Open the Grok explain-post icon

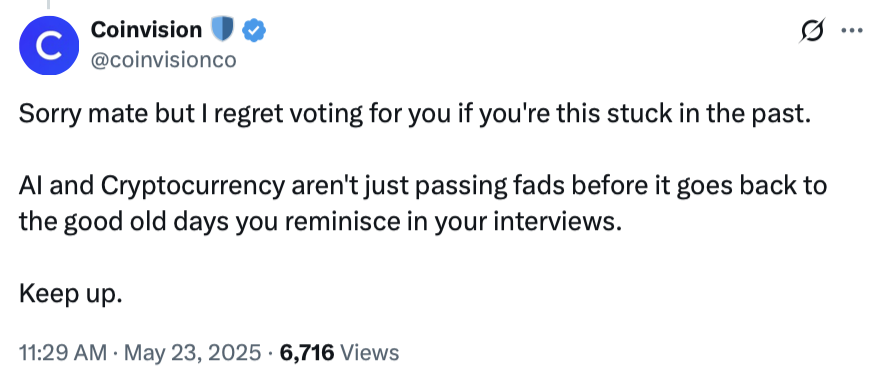tap(812, 31)
